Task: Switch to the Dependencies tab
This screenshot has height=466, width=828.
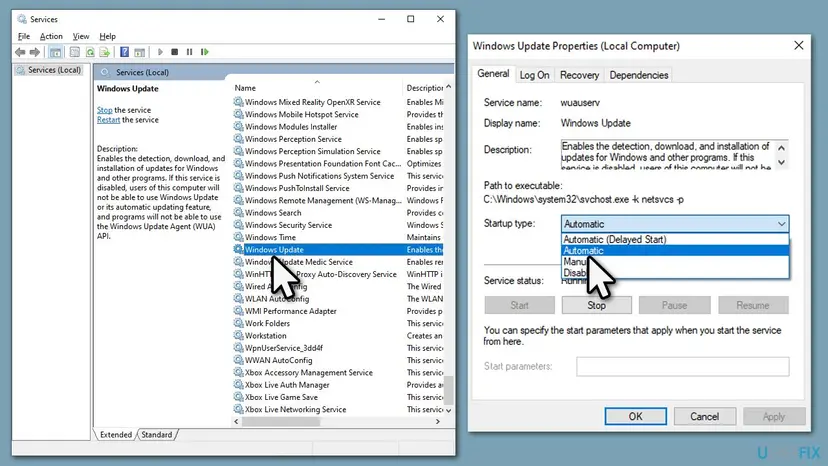Action: tap(638, 75)
